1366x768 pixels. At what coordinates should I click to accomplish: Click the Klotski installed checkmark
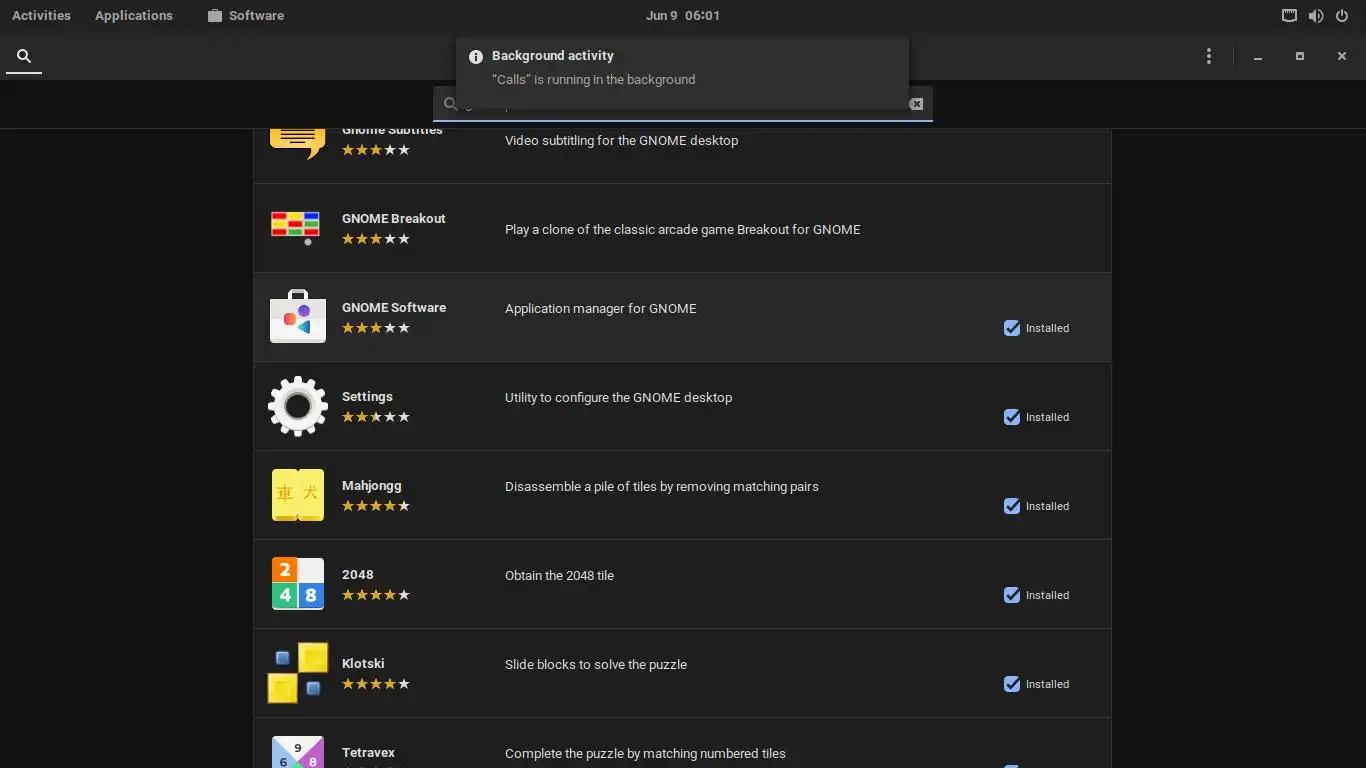(x=1012, y=684)
